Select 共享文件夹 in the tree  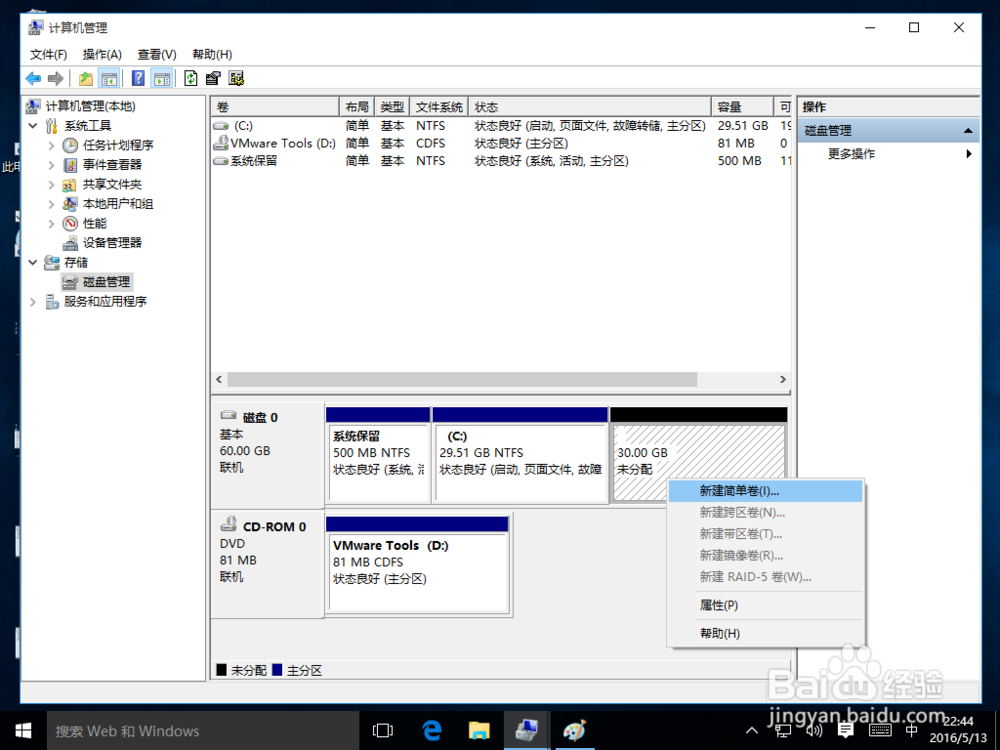tap(112, 185)
